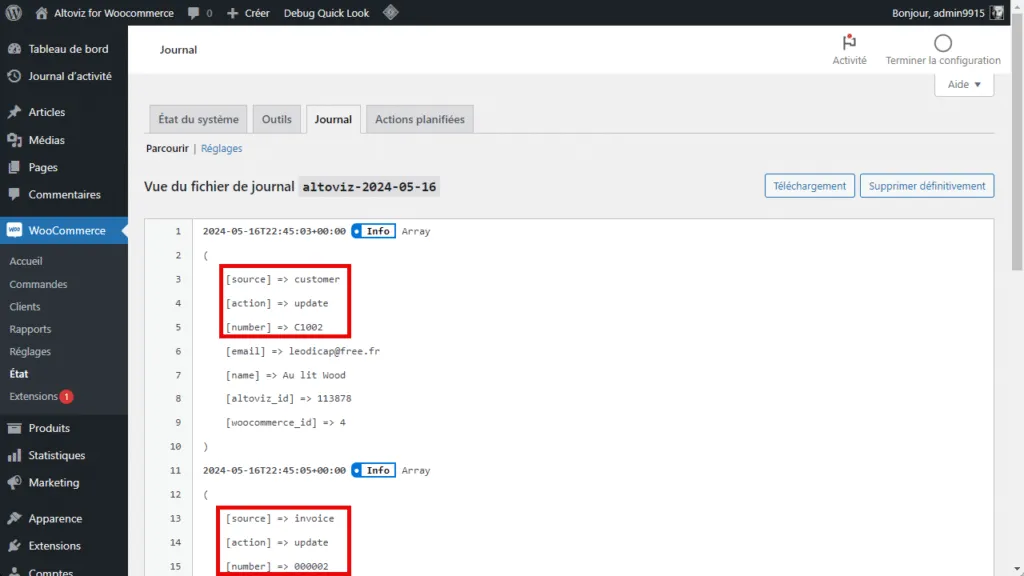This screenshot has width=1024, height=576.
Task: Click log line number 1
Action: (178, 231)
